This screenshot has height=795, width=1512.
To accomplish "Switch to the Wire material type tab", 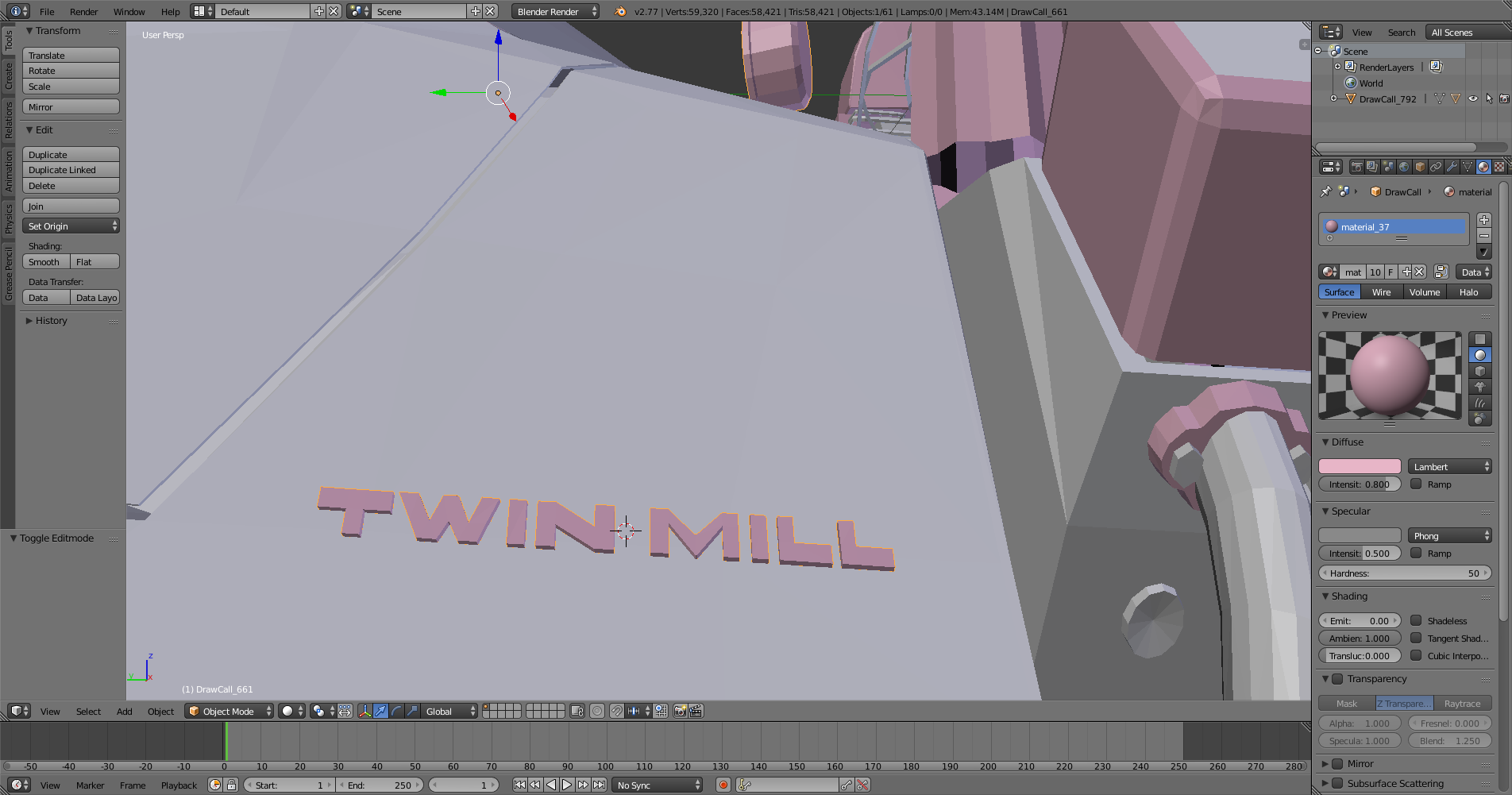I will coord(1382,291).
